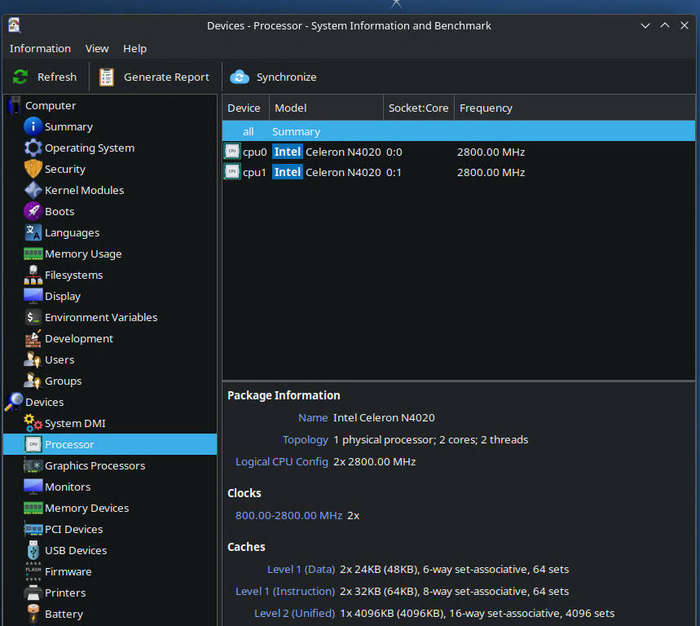
Task: Click the Summary info icon in sidebar
Action: point(33,126)
